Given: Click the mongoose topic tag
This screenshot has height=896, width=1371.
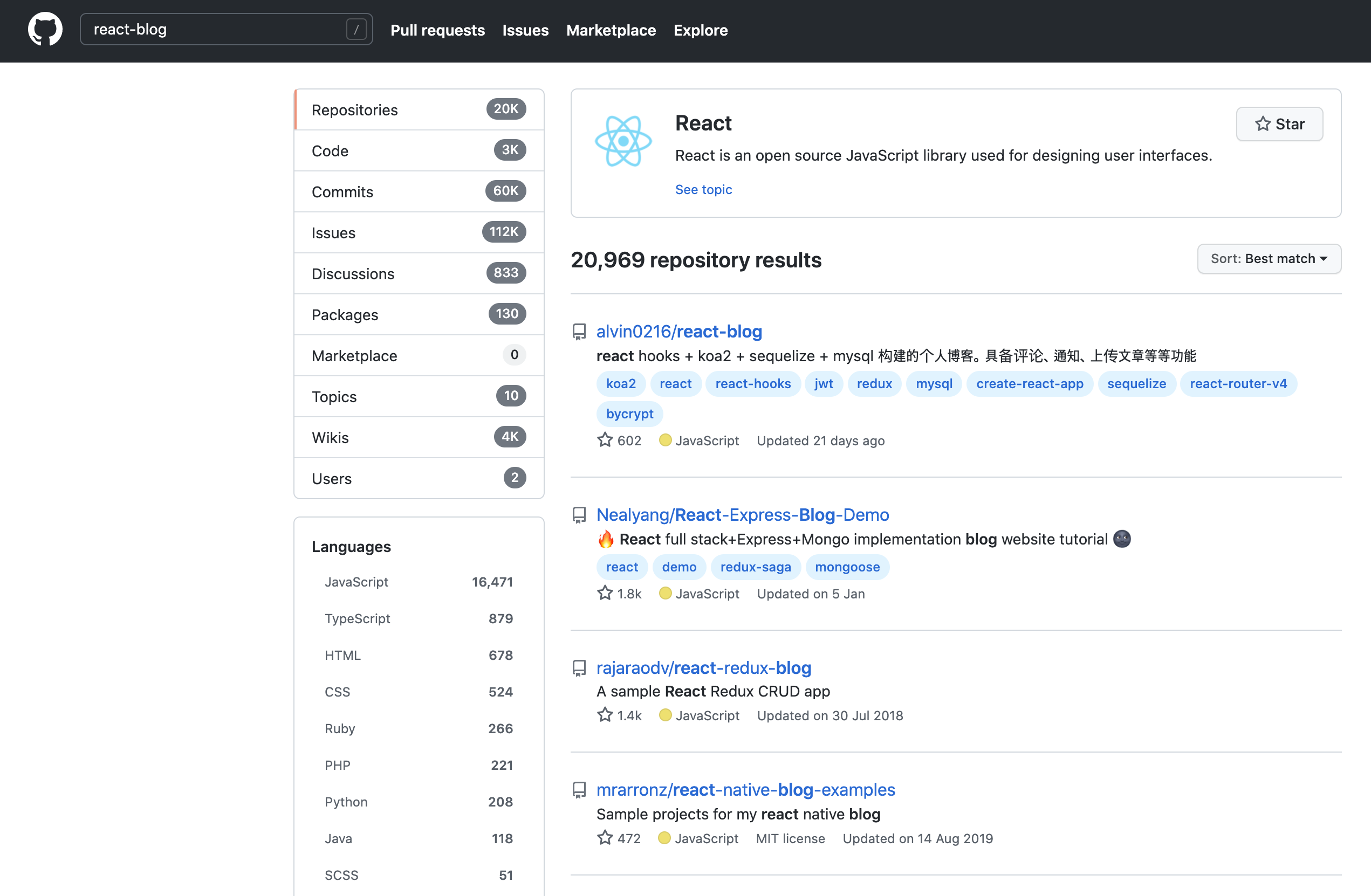Looking at the screenshot, I should coord(847,567).
